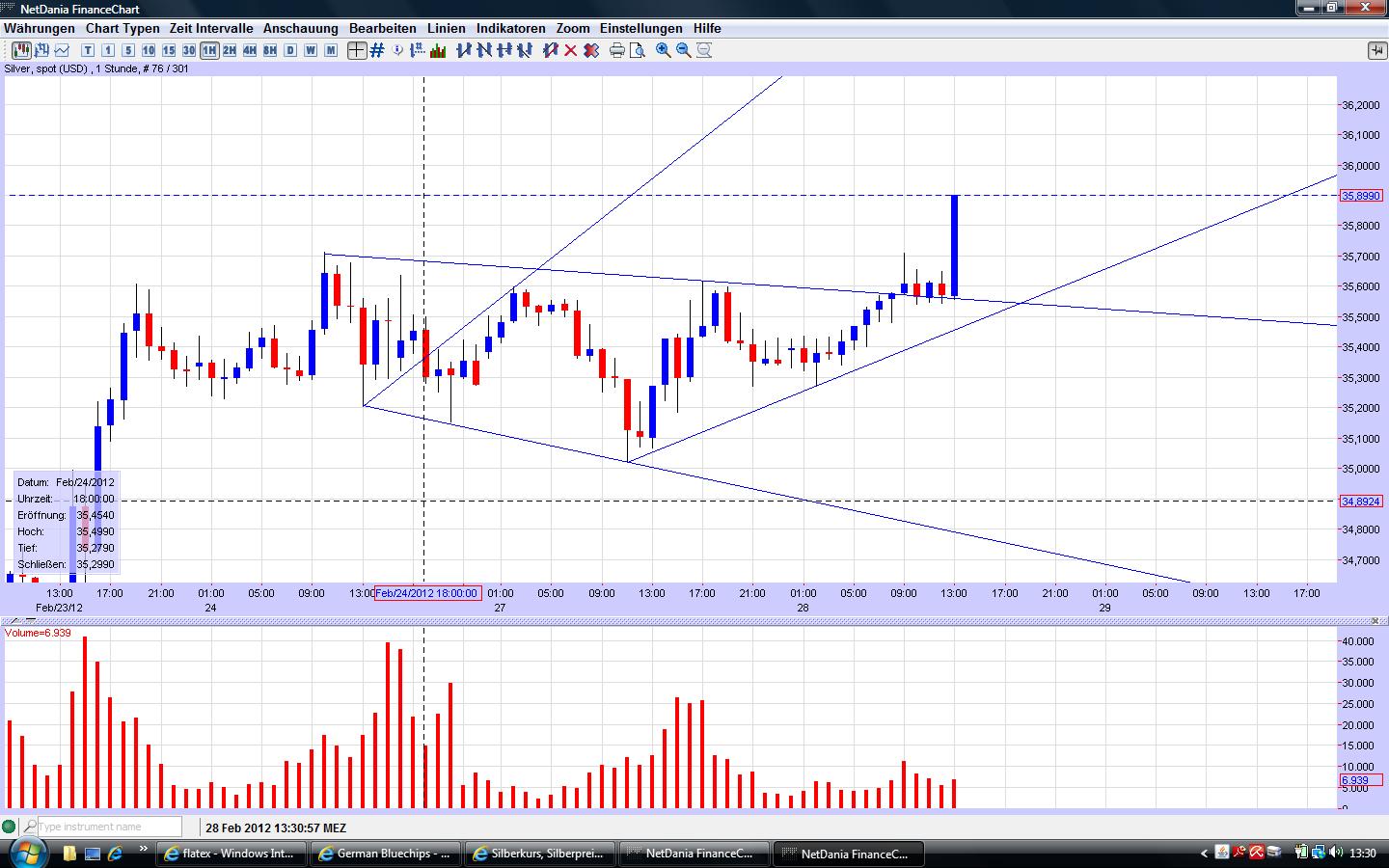
Task: Switch to the line chart type
Action: click(63, 50)
